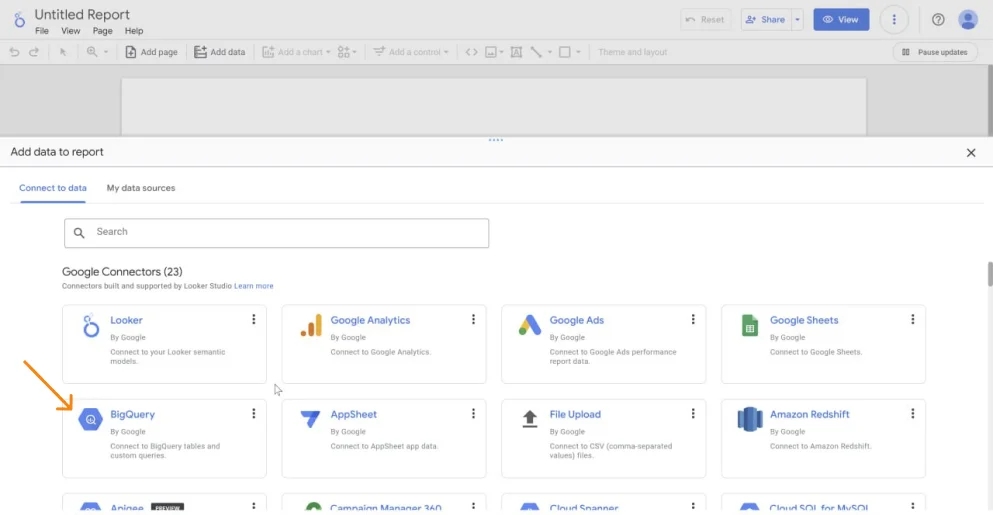Screen dimensions: 993x515
Task: Open the File menu
Action: (42, 30)
